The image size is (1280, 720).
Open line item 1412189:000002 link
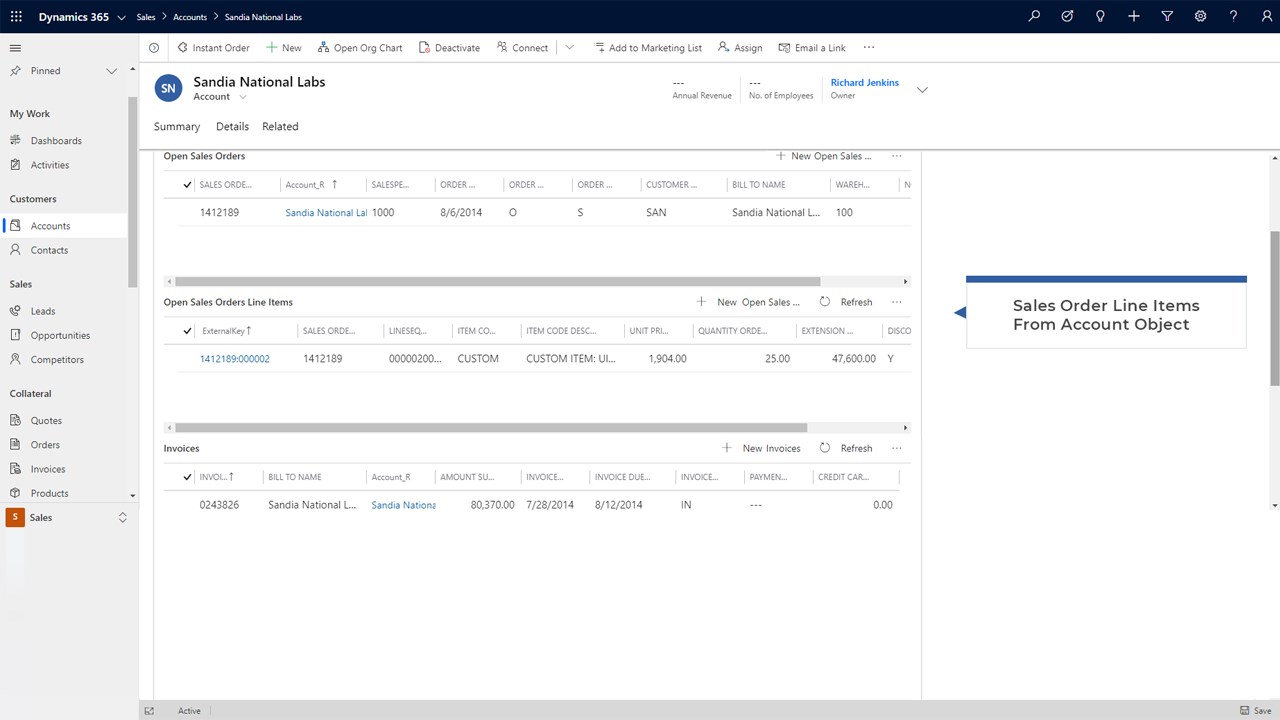235,359
